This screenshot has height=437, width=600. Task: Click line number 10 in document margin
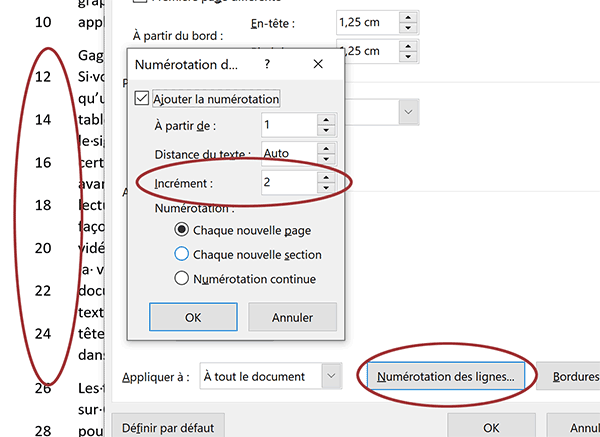coord(43,22)
